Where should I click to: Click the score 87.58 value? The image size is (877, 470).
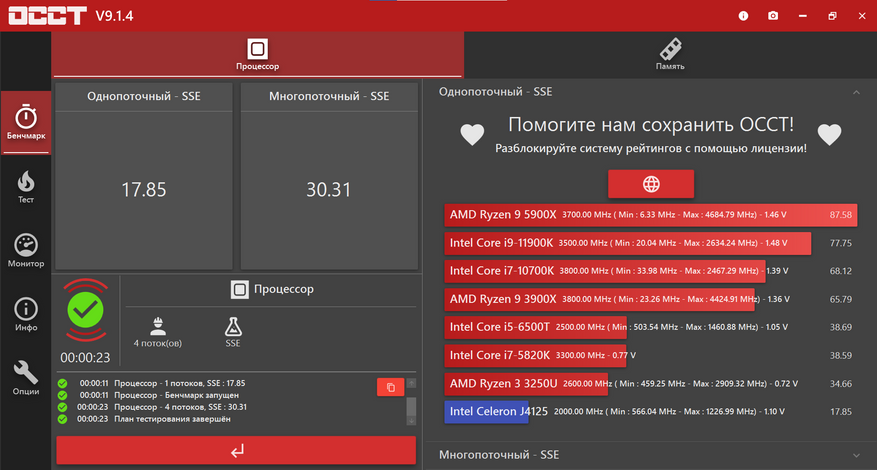[841, 215]
